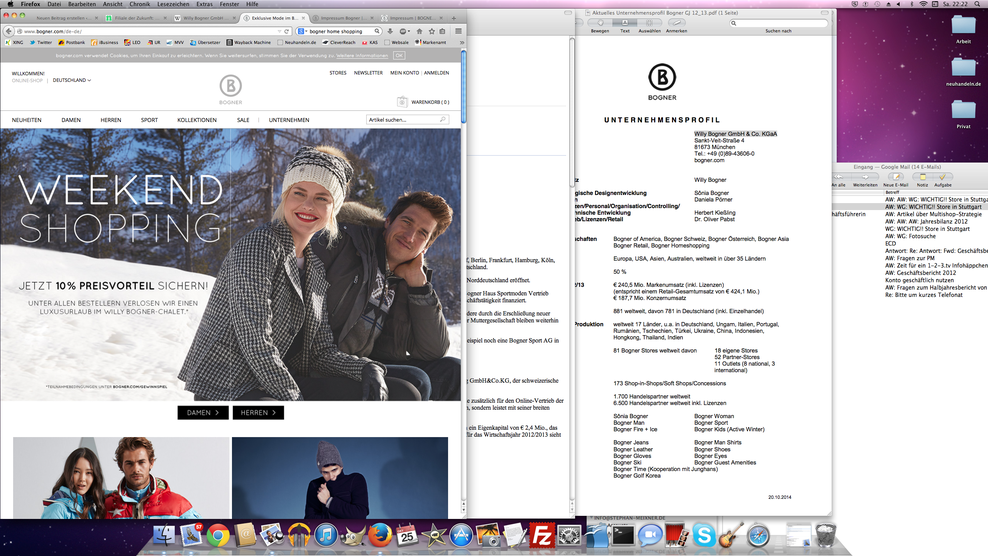Open the Firefox downloads arrow icon
Screen dimensions: 988x556
pyautogui.click(x=390, y=31)
